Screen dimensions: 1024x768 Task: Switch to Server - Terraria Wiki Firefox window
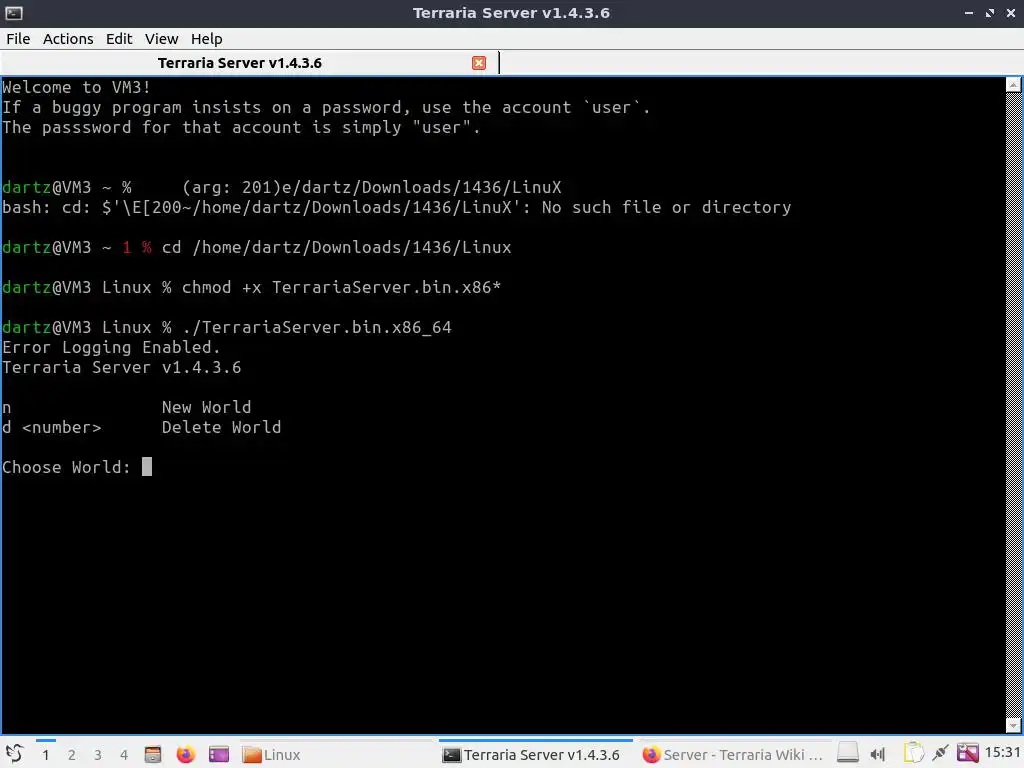733,755
